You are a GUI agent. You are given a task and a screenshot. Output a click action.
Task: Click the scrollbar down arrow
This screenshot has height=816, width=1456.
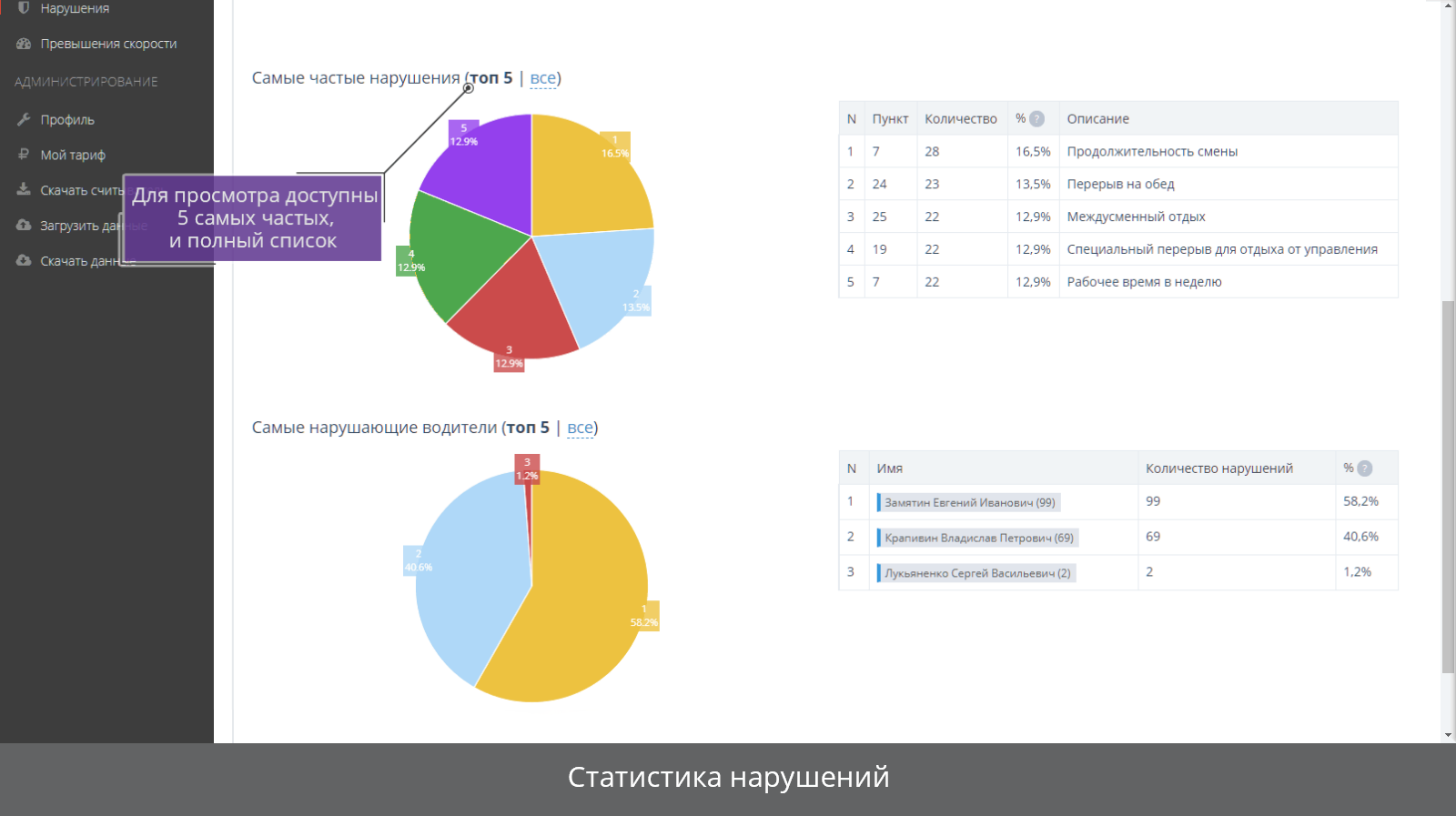(x=1448, y=735)
